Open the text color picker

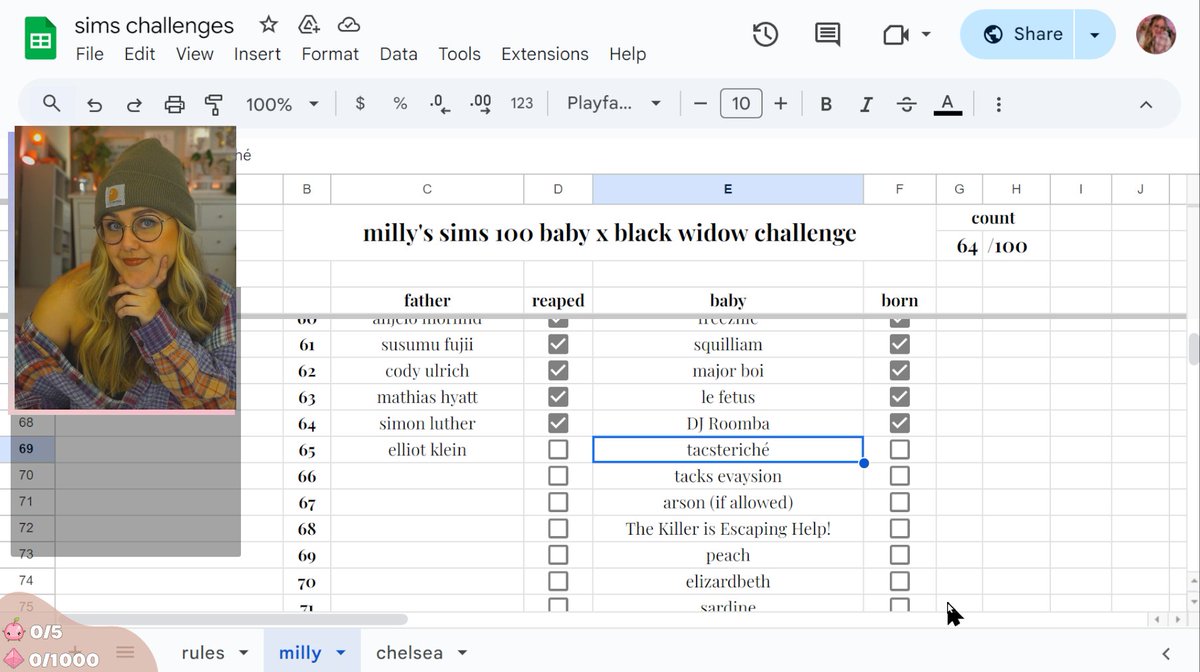tap(947, 104)
